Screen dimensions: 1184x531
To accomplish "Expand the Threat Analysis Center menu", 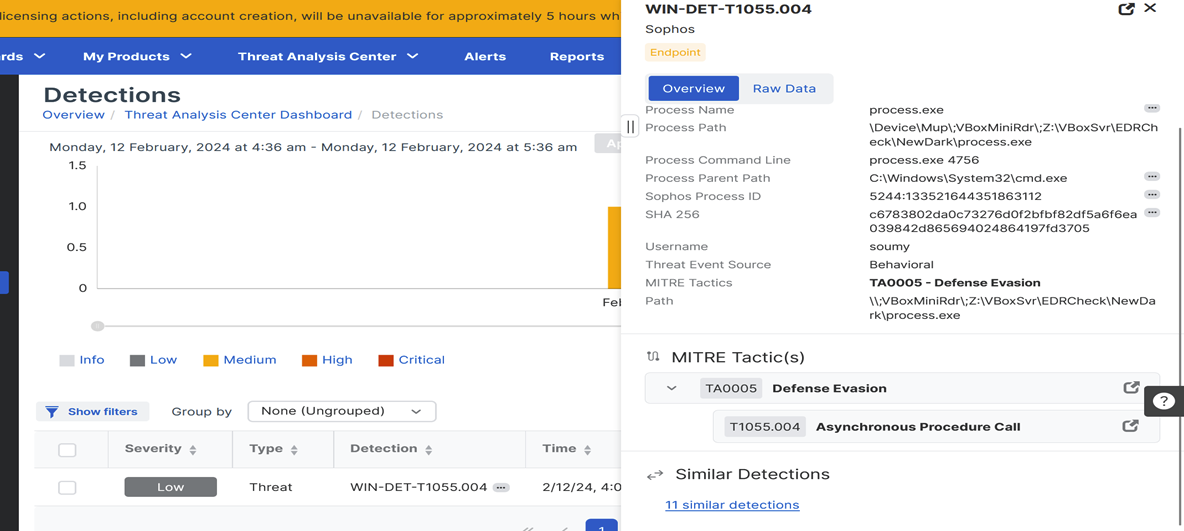I will click(328, 57).
